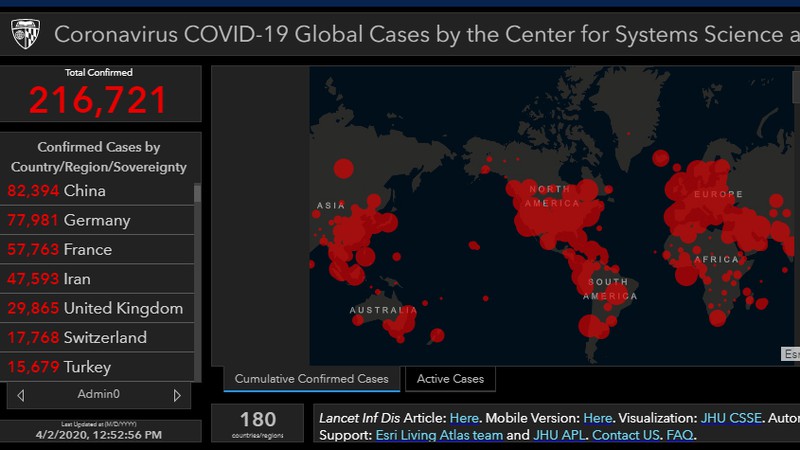Click the red case marker over Australia
The image size is (800, 450).
click(402, 322)
